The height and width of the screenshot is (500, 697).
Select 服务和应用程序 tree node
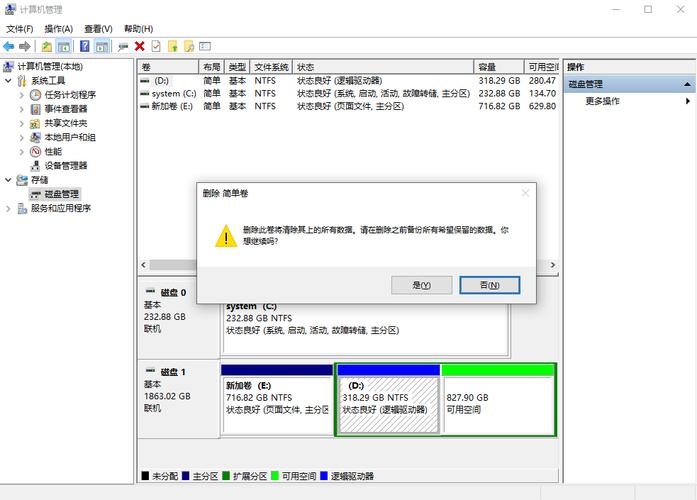click(61, 208)
